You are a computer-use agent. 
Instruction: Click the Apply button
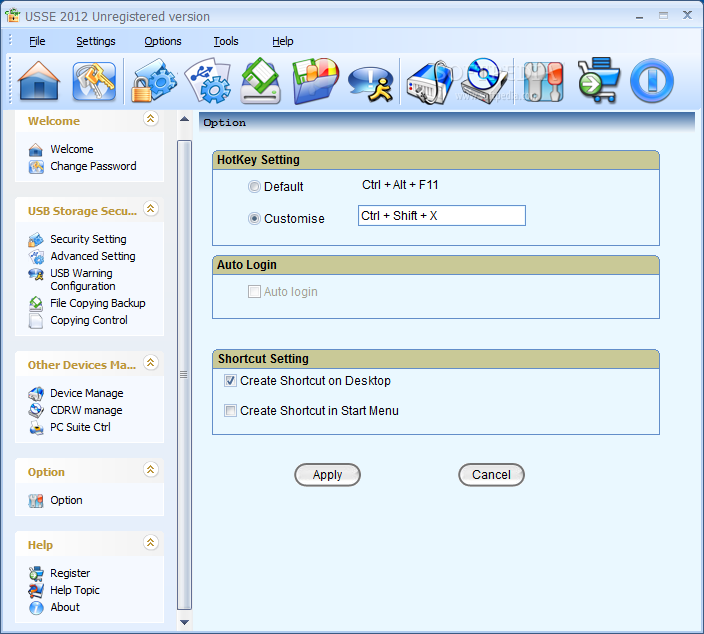coord(327,475)
